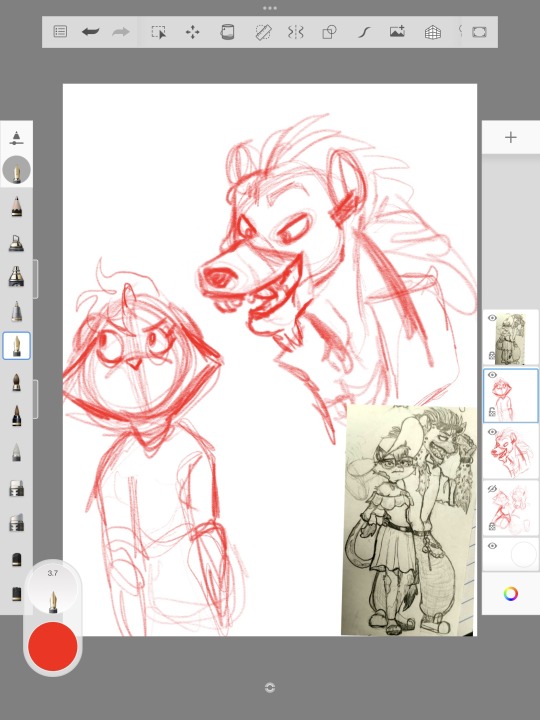This screenshot has height=720, width=540.
Task: Toggle lock on the photo layer
Action: 492,355
